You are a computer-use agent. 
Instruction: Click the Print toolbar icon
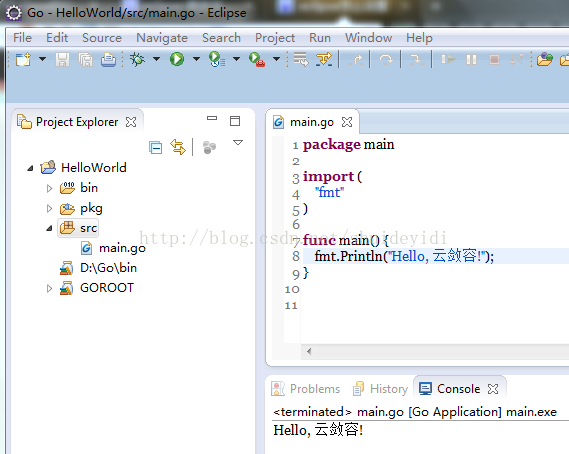click(108, 59)
